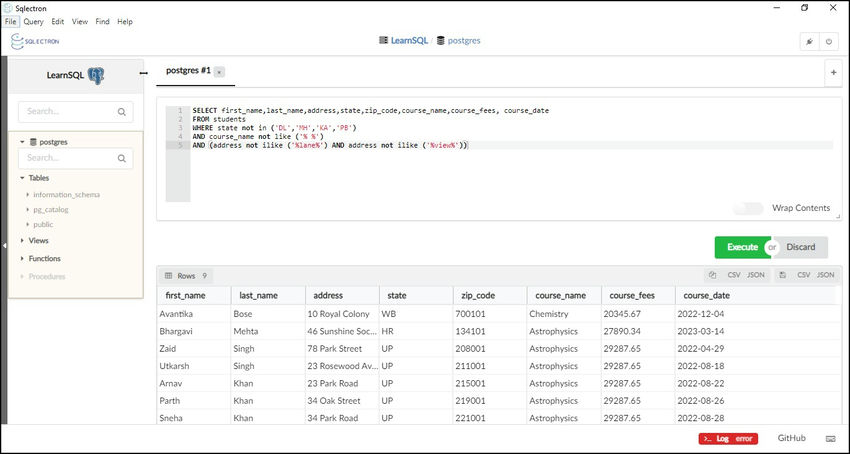Click the PostgreSQL elephant logo

click(96, 75)
